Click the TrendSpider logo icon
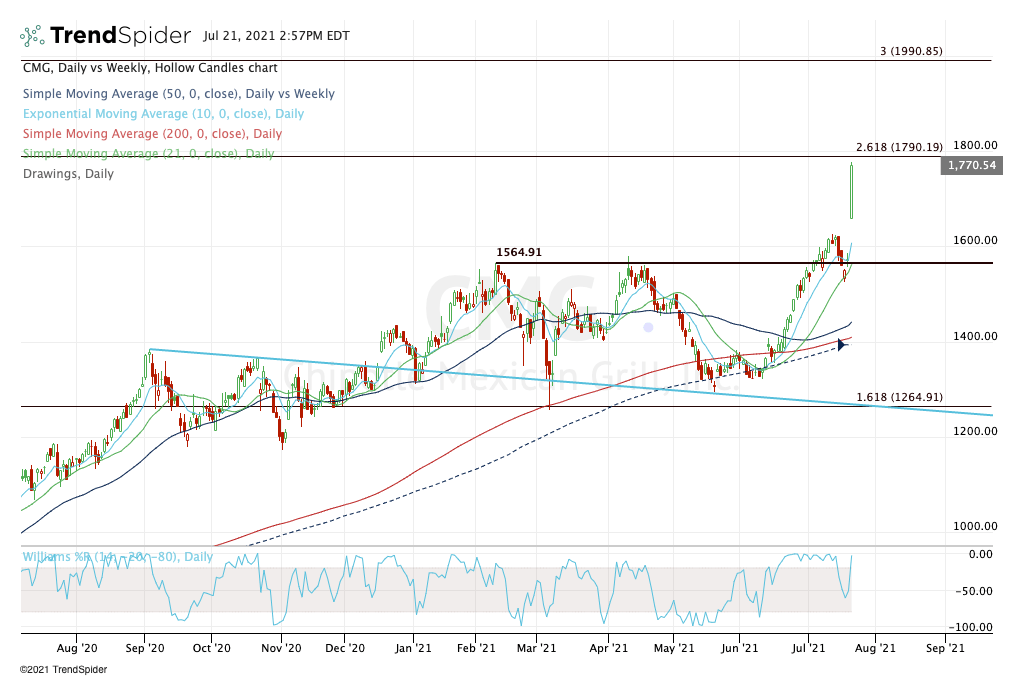This screenshot has width=1023, height=679. (x=30, y=32)
